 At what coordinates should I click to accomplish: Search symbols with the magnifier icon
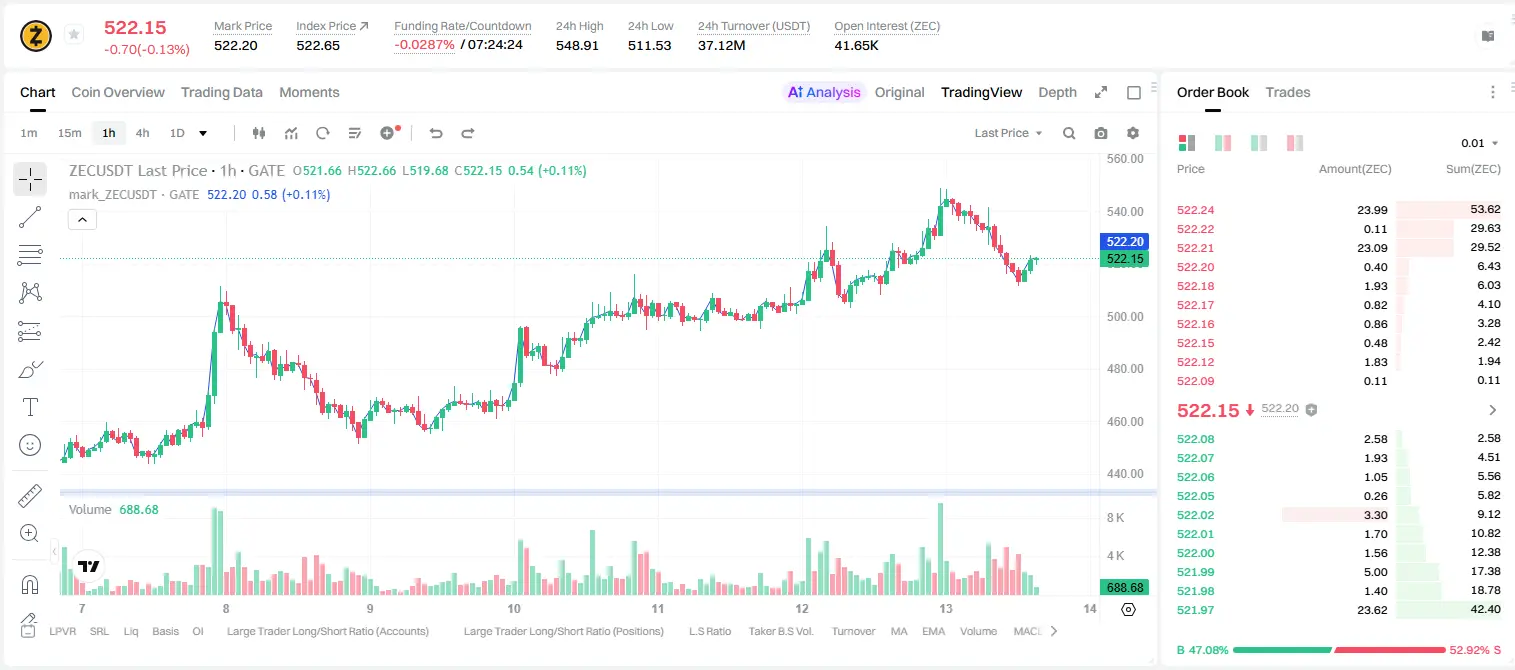click(x=1069, y=133)
